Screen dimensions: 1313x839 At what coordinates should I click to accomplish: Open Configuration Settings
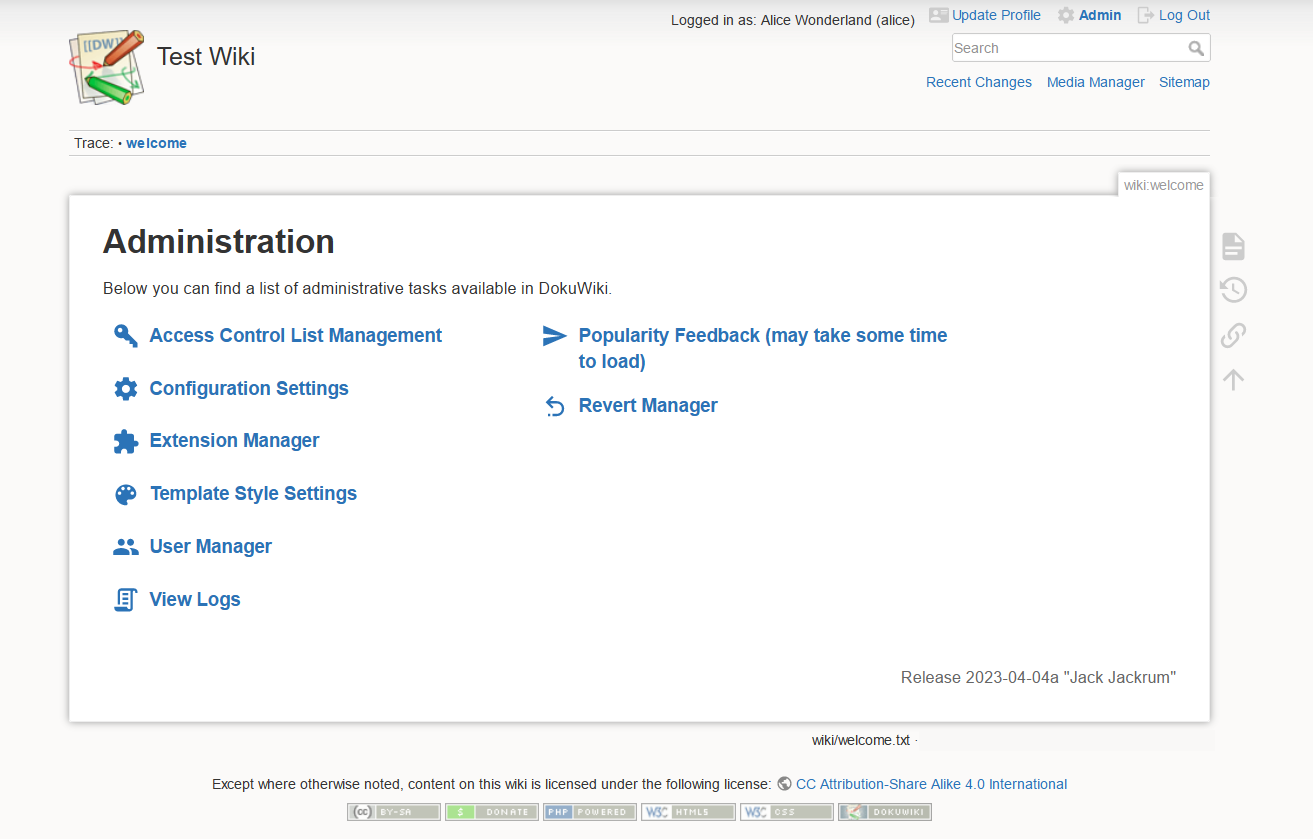[249, 389]
